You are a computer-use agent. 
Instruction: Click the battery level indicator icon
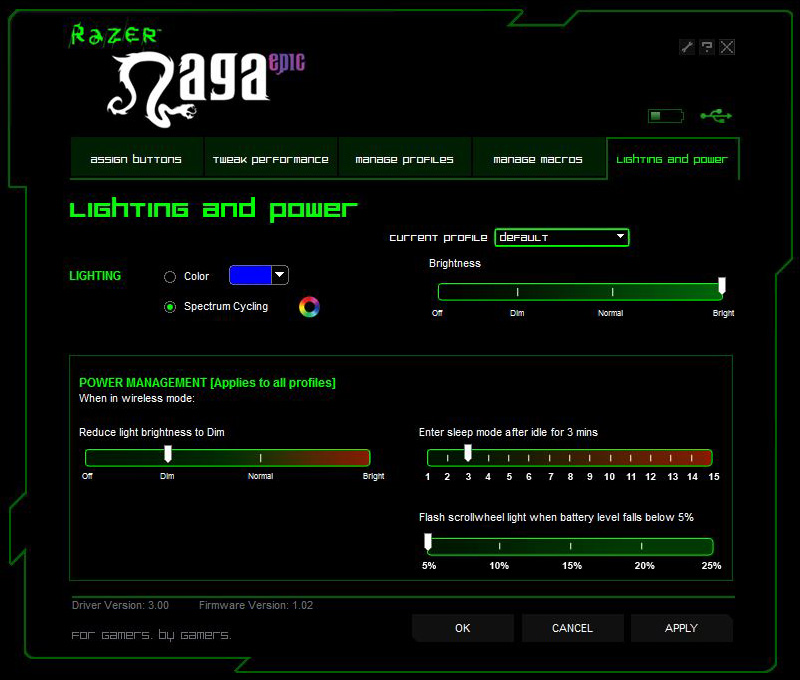[x=666, y=116]
